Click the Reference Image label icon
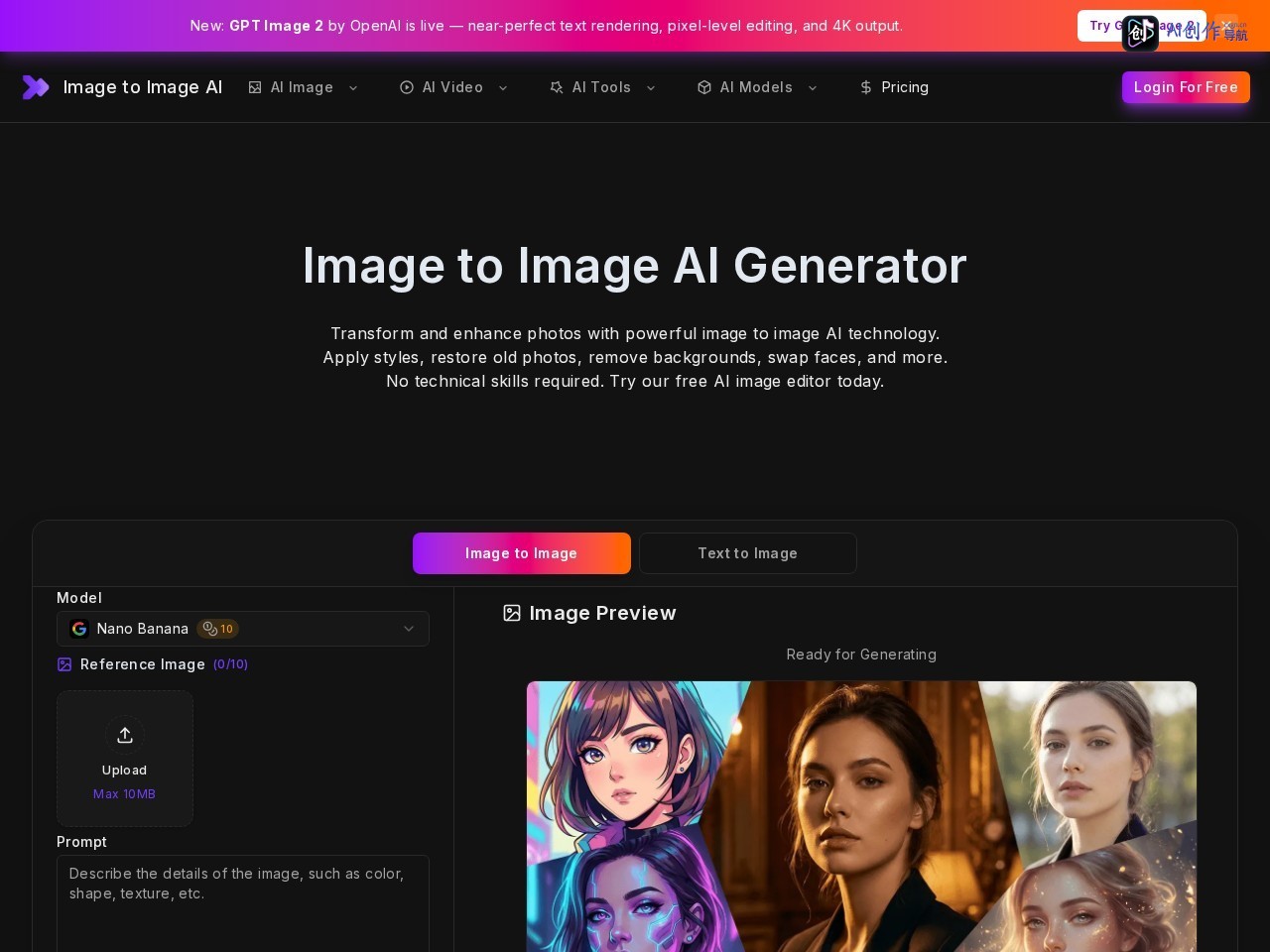Screen dimensions: 1270x952 click(64, 664)
